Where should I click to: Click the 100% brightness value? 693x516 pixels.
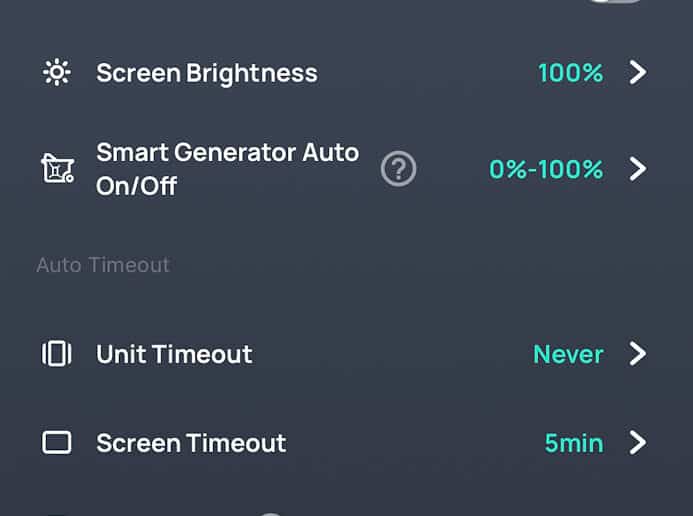tap(571, 73)
